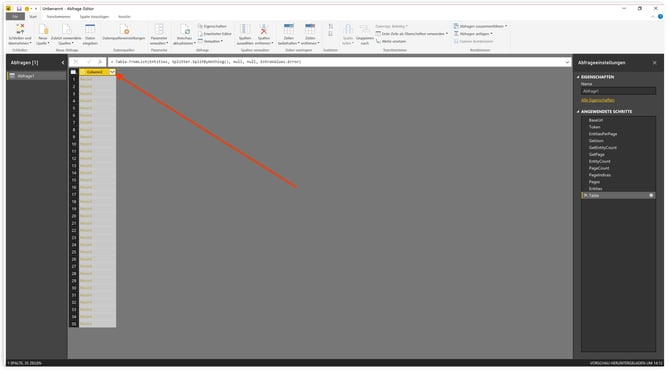Screen dimensions: 670x374
Task: Click row 1 cell in Column1
Action: (x=97, y=80)
